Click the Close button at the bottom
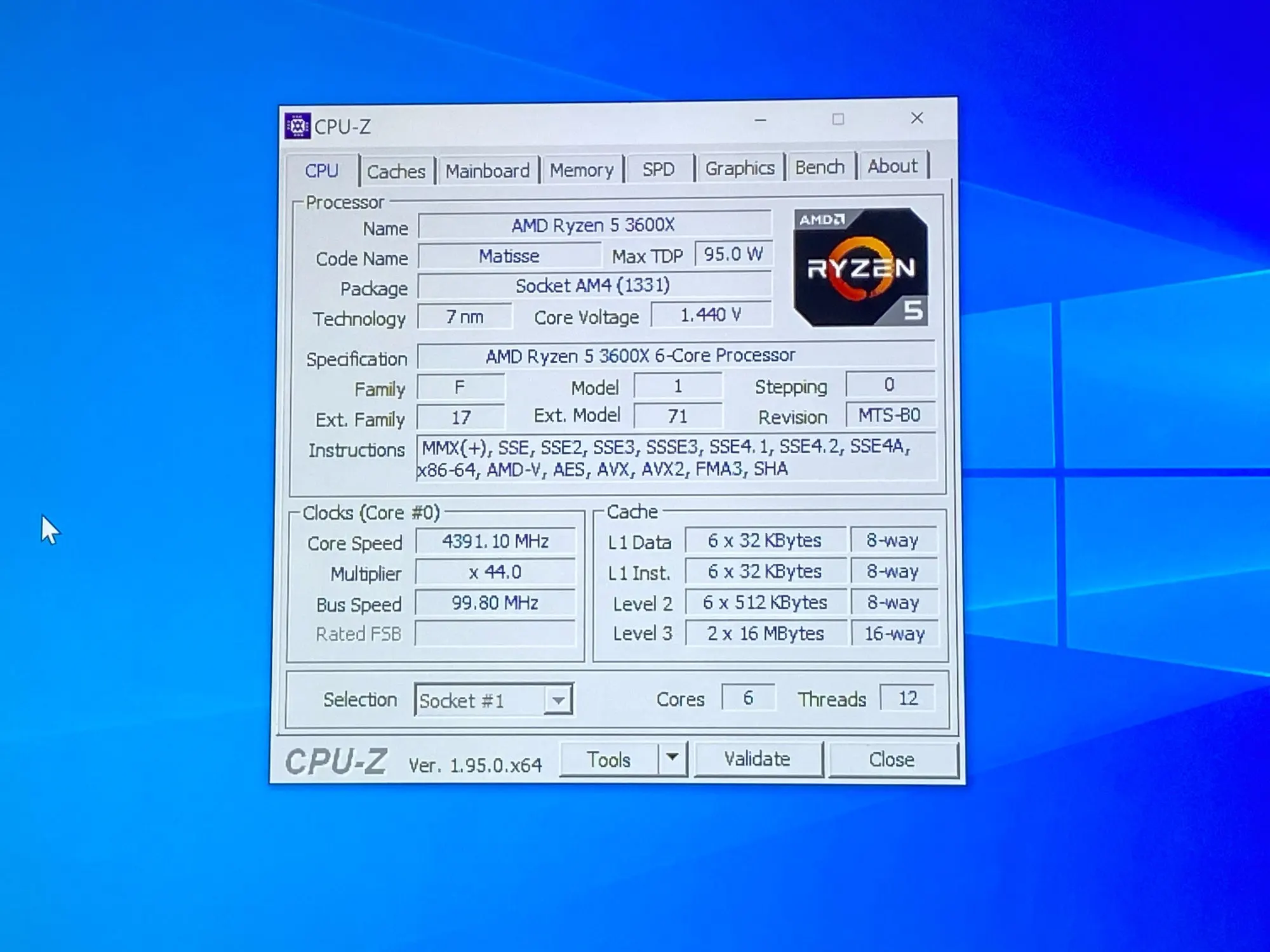Screen dimensions: 1270x952 (x=892, y=760)
